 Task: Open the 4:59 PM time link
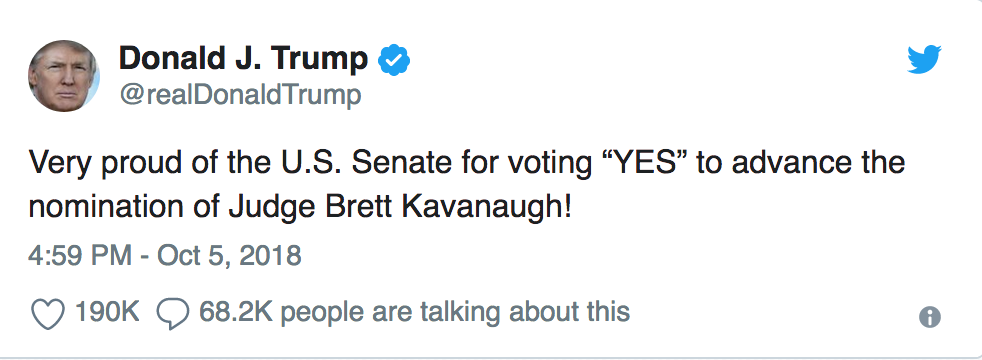(80, 255)
